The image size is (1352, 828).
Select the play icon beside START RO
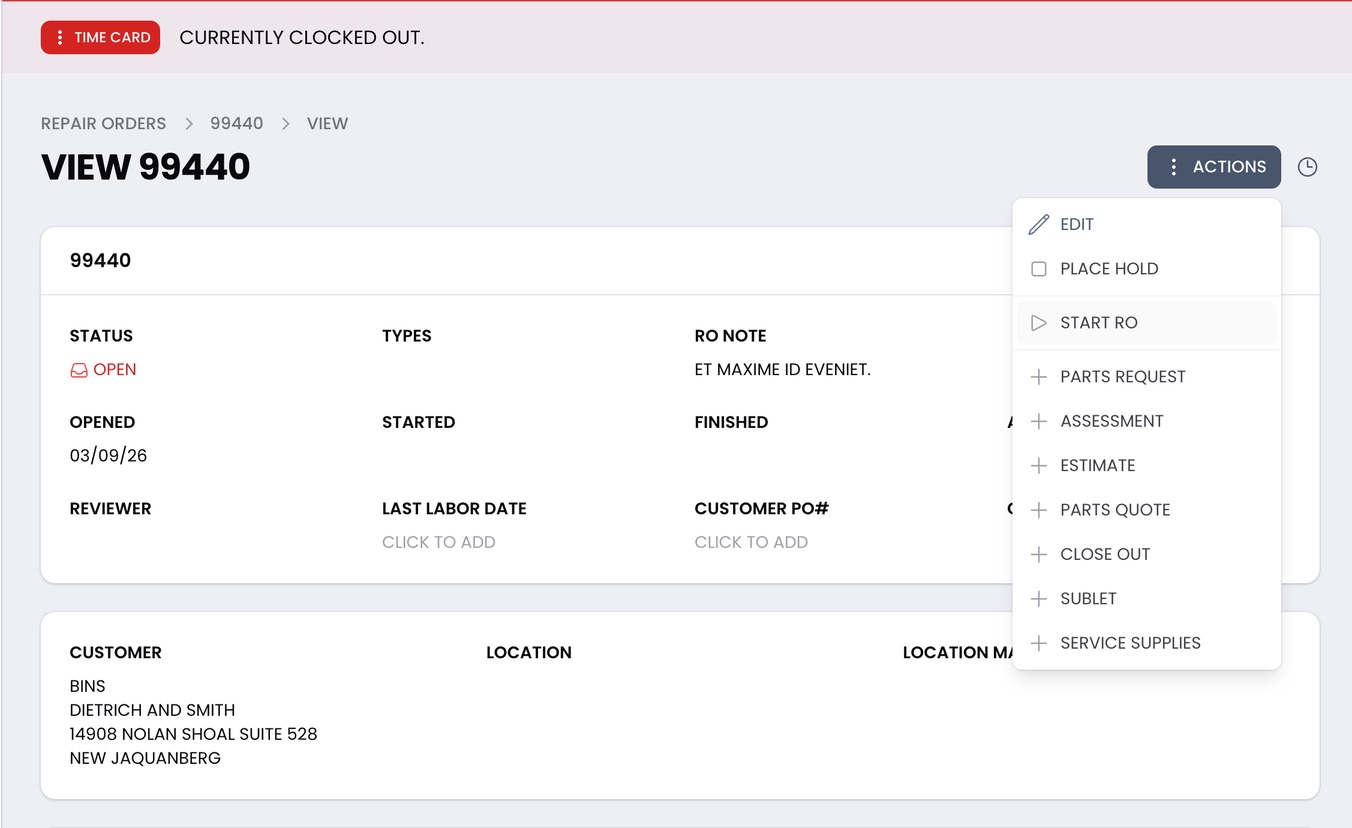coord(1040,322)
